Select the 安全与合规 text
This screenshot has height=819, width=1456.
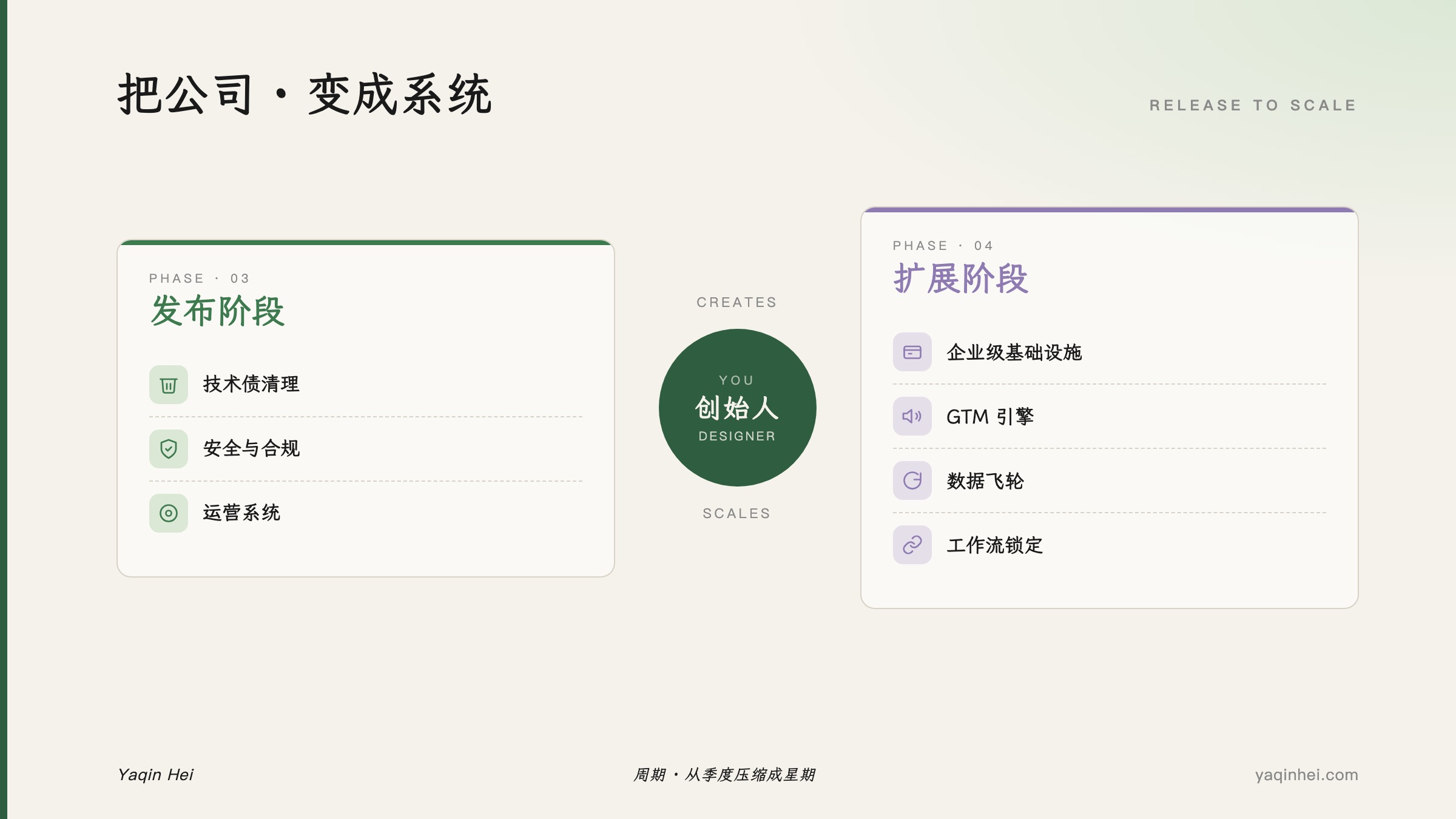pyautogui.click(x=251, y=449)
